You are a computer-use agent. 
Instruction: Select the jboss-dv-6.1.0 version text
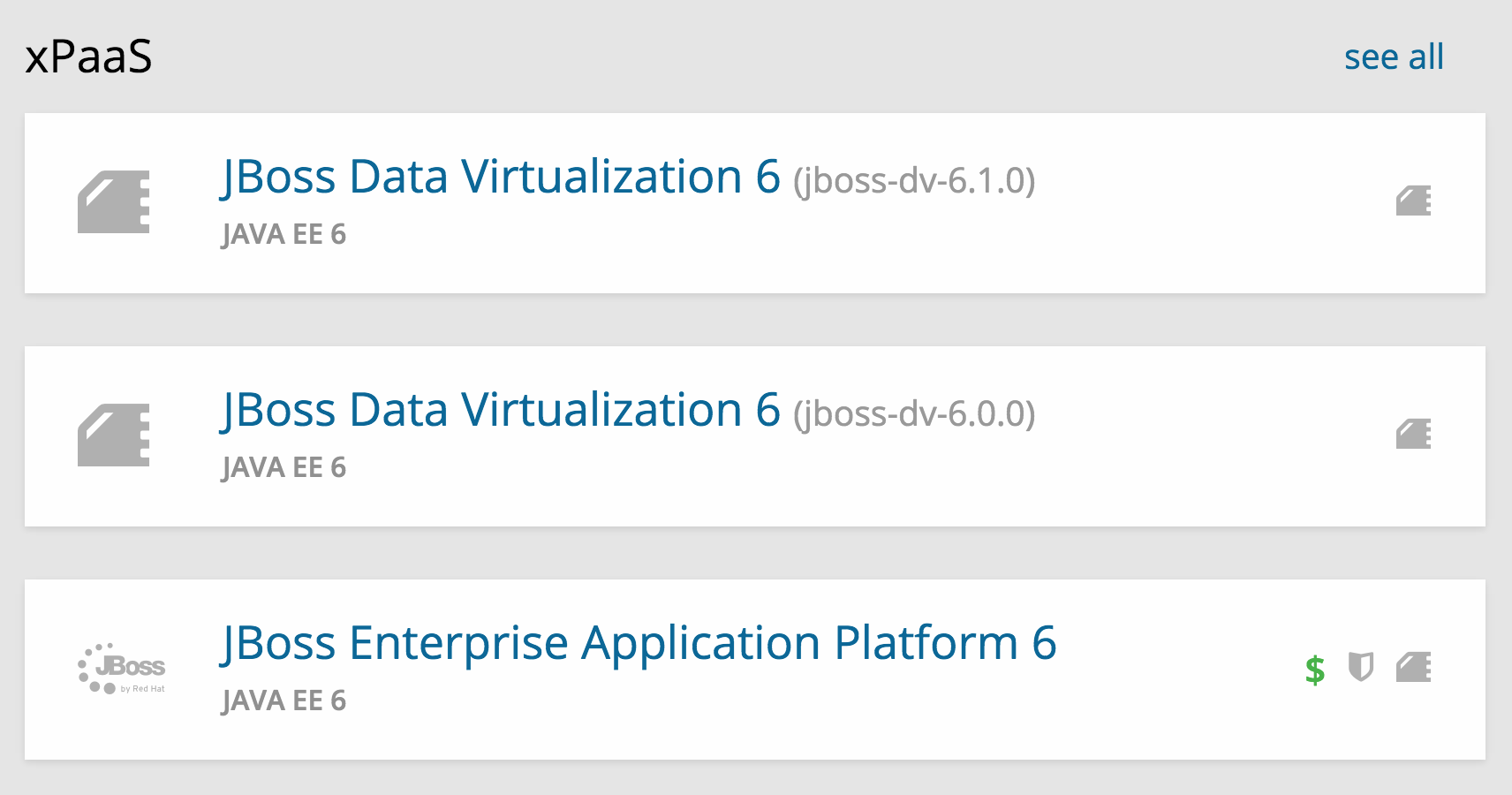915,180
